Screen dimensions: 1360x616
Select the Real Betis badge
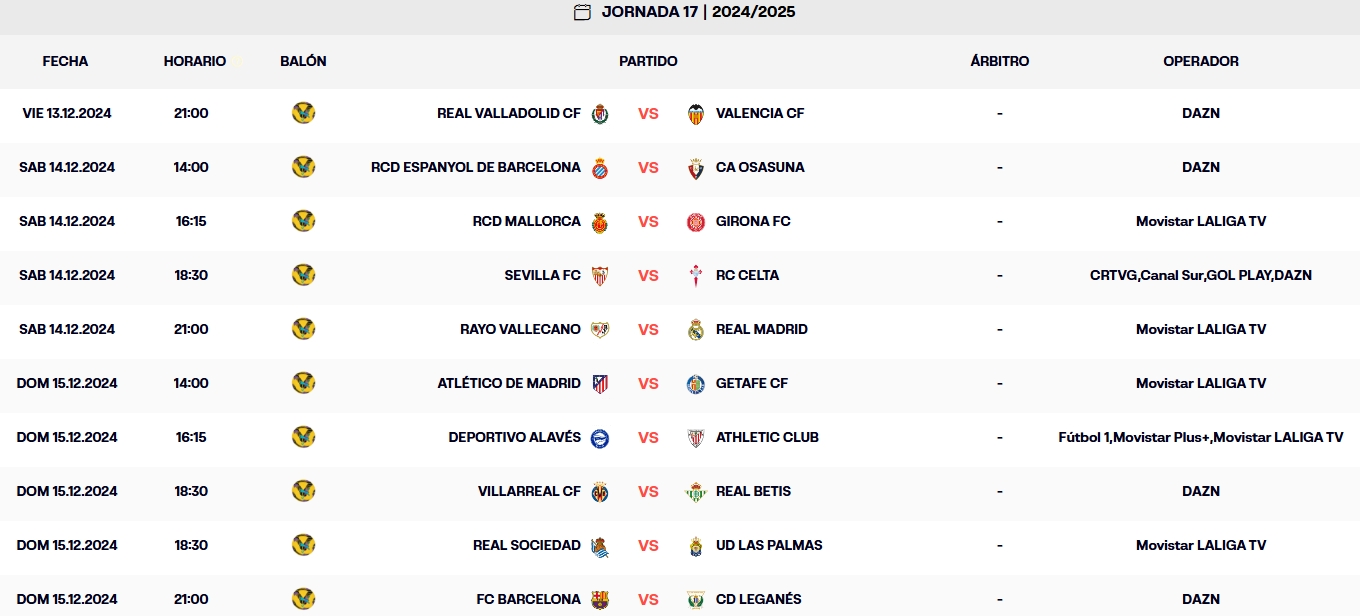tap(696, 491)
